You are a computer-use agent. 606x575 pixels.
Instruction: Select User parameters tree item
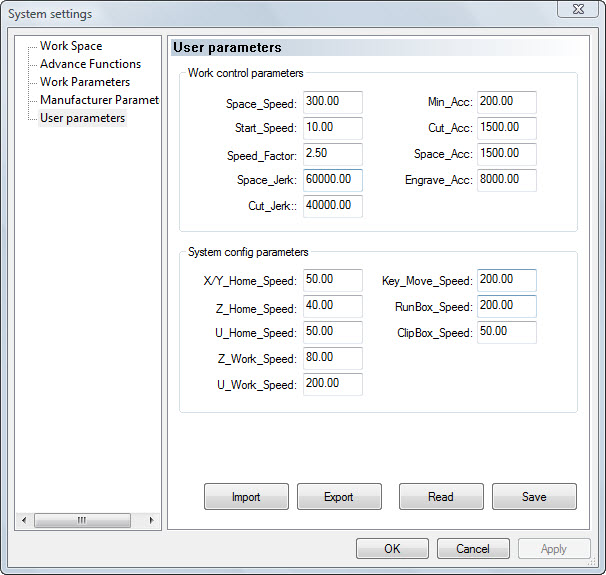click(82, 118)
